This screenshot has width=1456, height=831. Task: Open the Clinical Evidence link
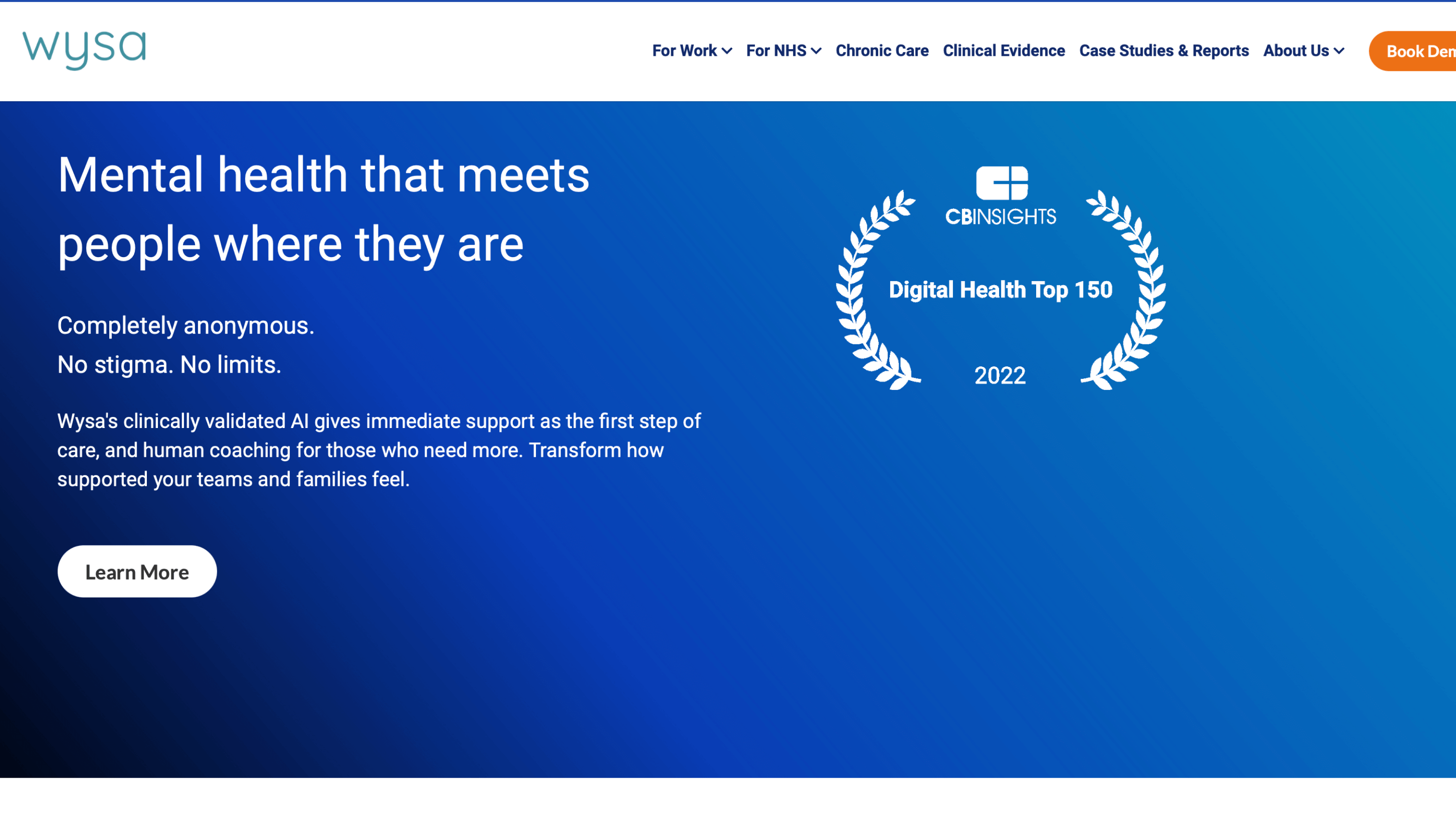1003,51
